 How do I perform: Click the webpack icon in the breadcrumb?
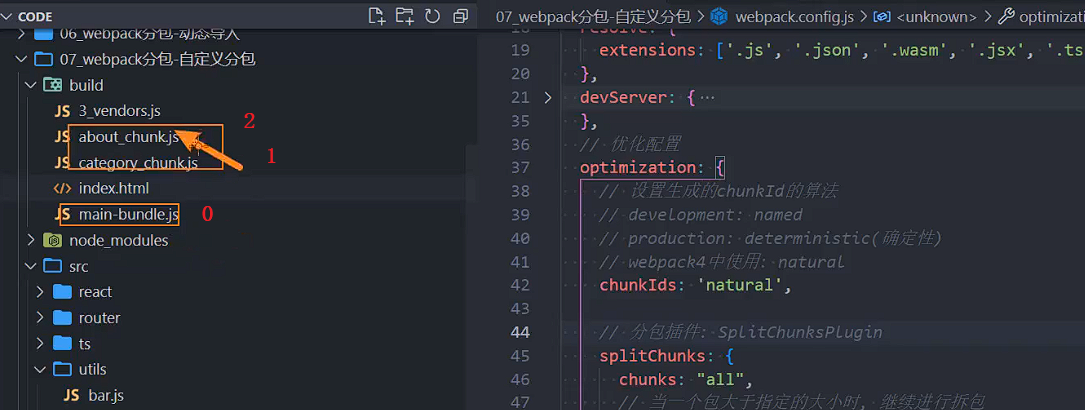click(719, 16)
